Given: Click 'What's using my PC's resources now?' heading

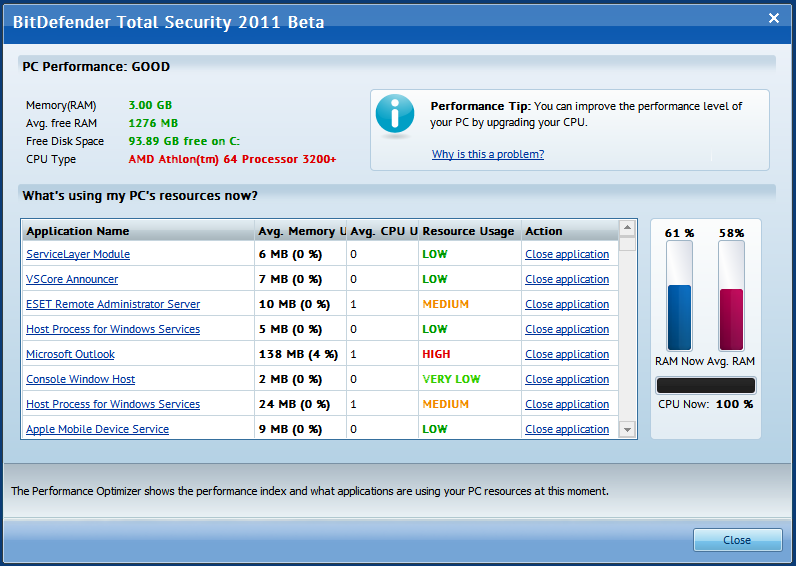Looking at the screenshot, I should [140, 196].
